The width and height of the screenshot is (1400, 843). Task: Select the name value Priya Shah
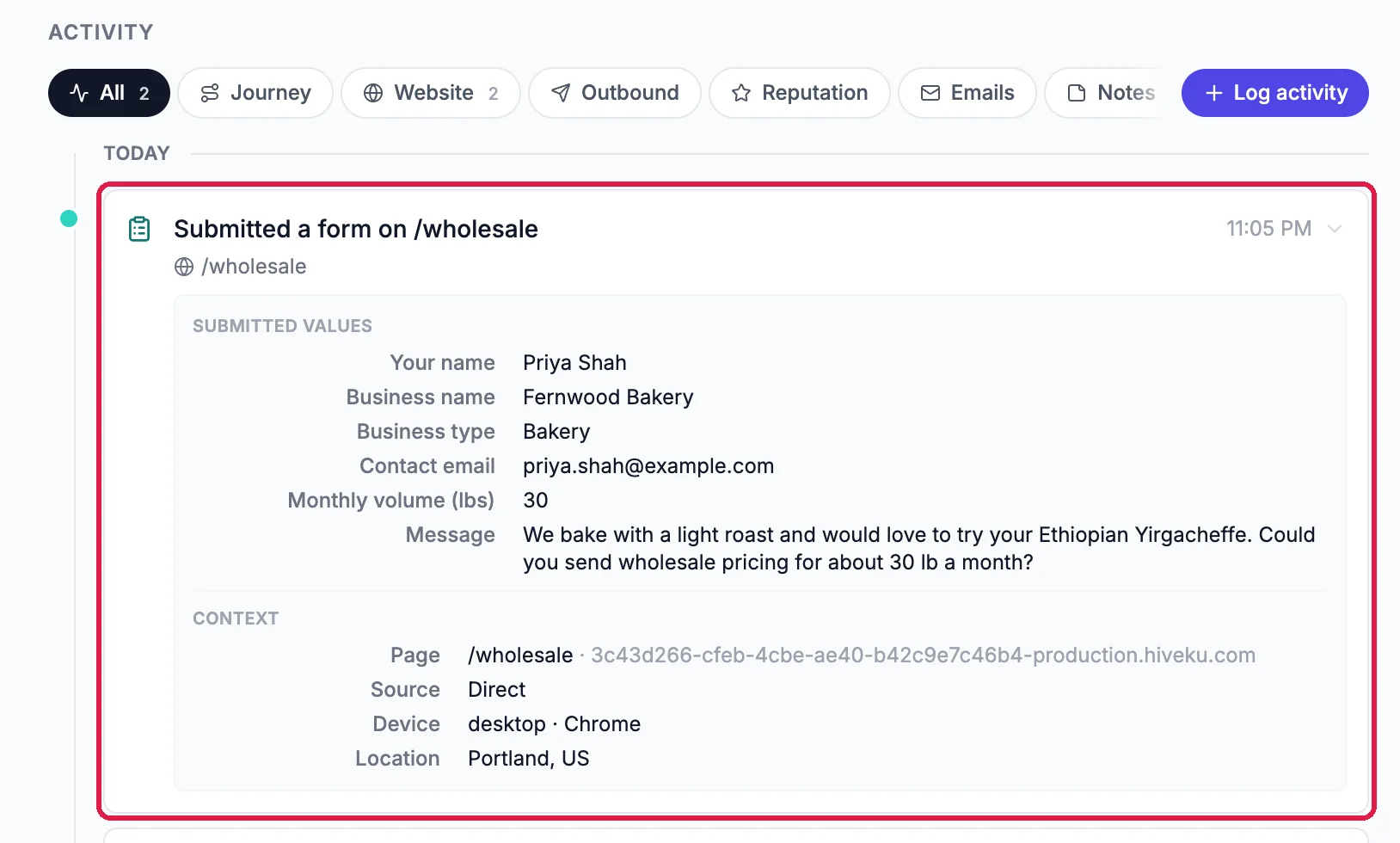(x=574, y=363)
